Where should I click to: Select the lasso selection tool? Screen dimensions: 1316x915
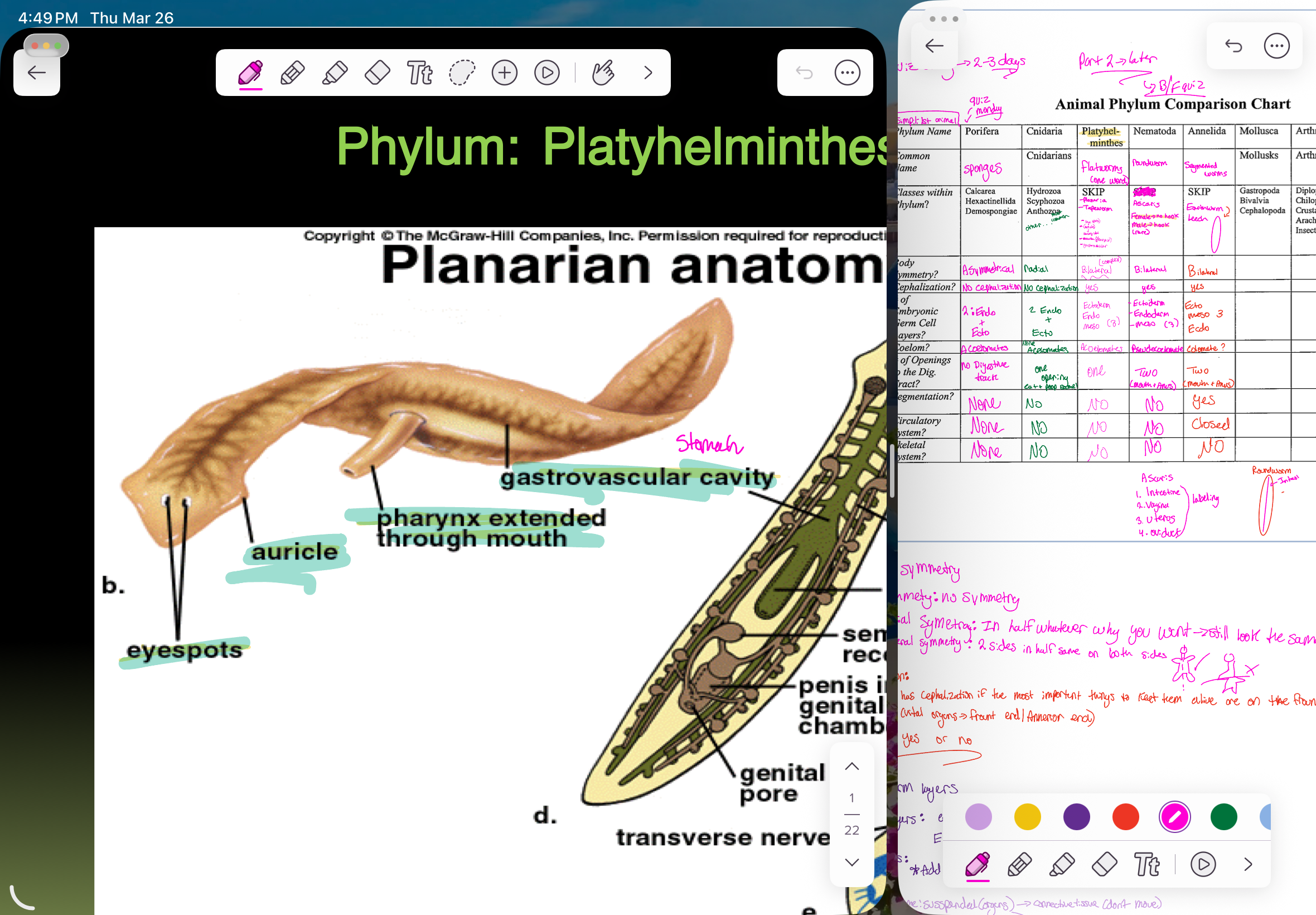(x=462, y=73)
